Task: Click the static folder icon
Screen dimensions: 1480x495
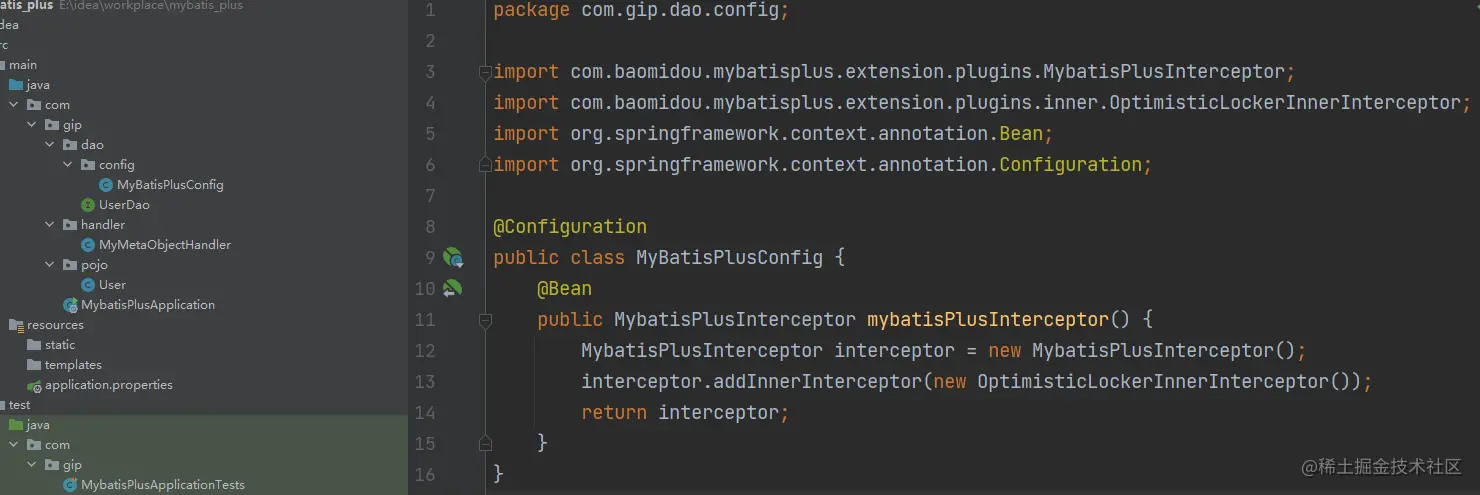Action: tap(34, 345)
